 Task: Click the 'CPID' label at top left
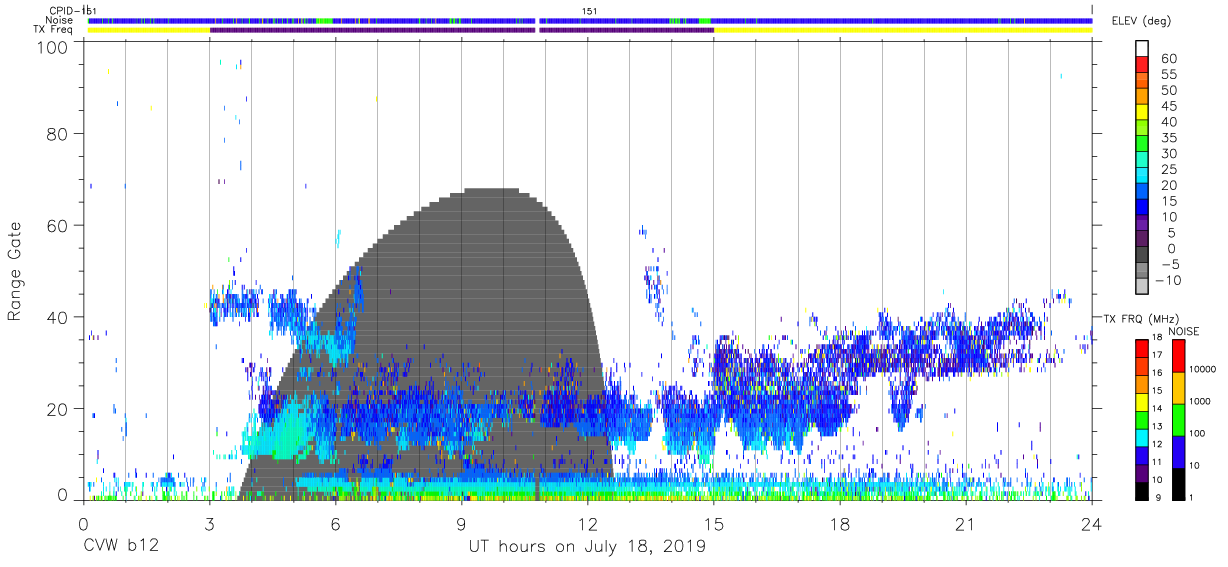[62, 10]
